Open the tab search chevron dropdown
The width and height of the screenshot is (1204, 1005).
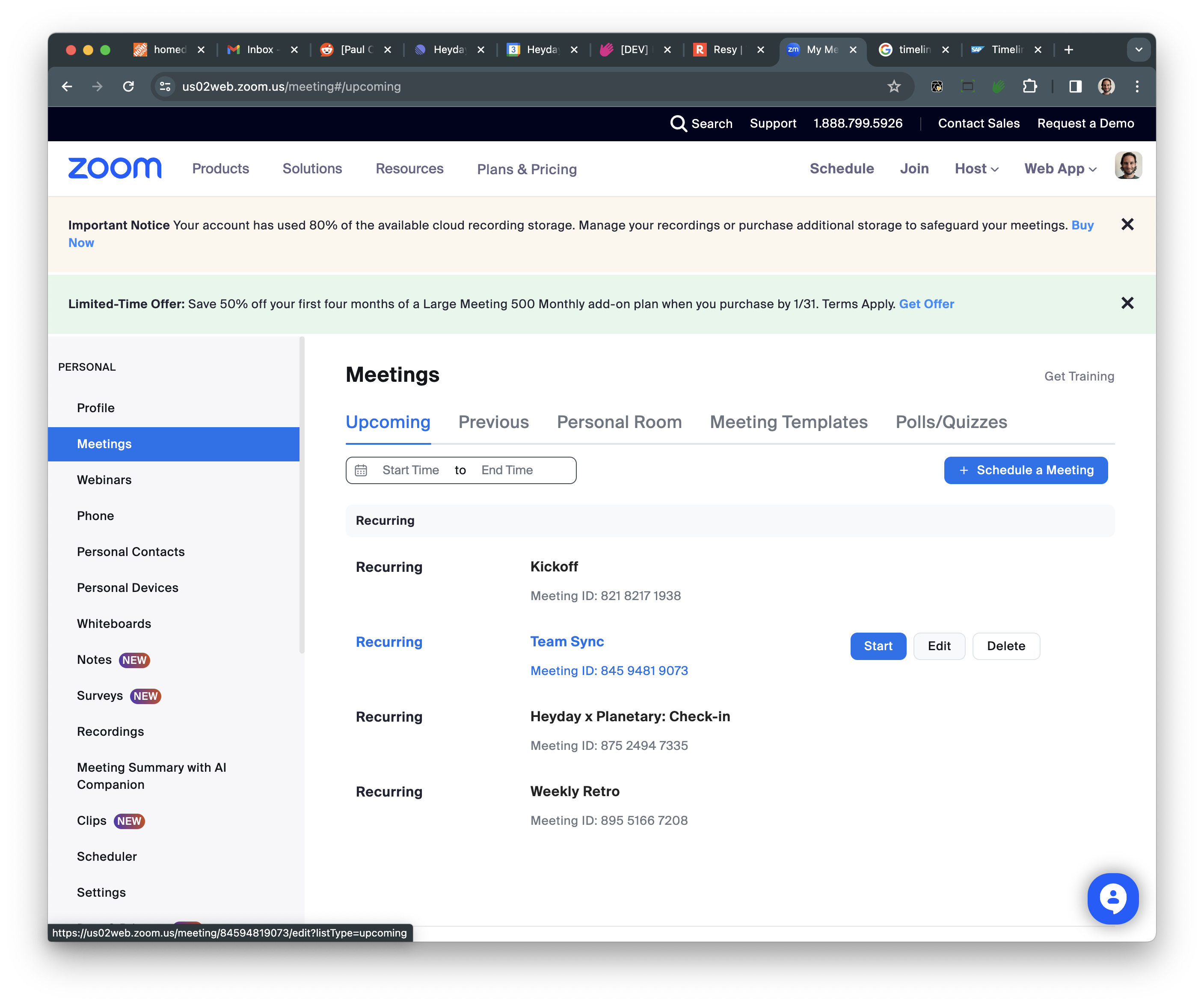(1138, 50)
